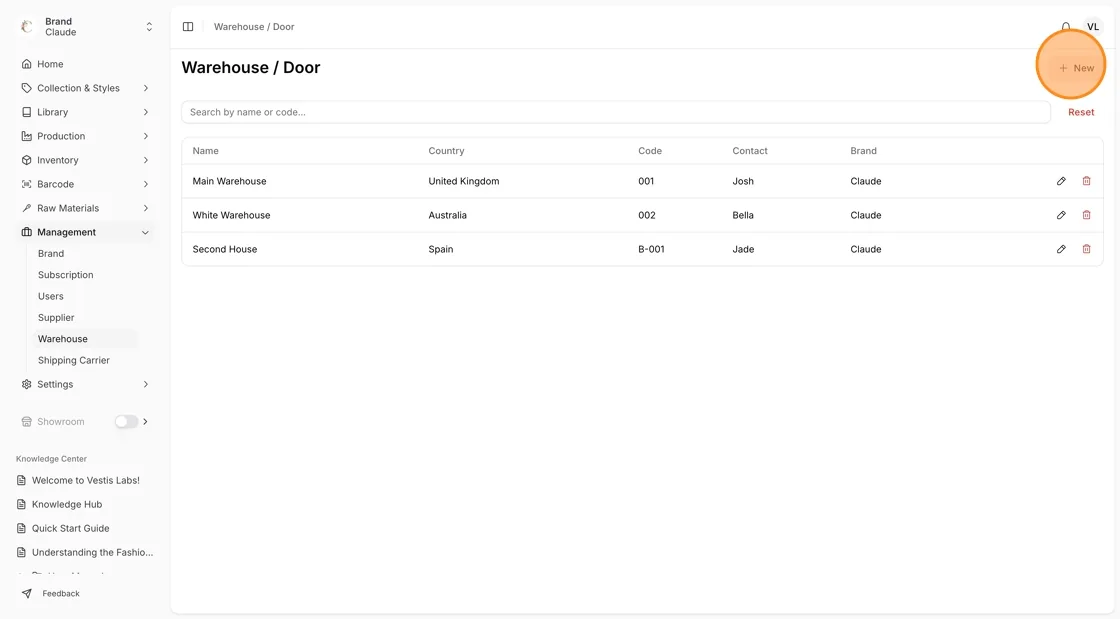The image size is (1120, 619).
Task: Click the Country column header
Action: (446, 151)
